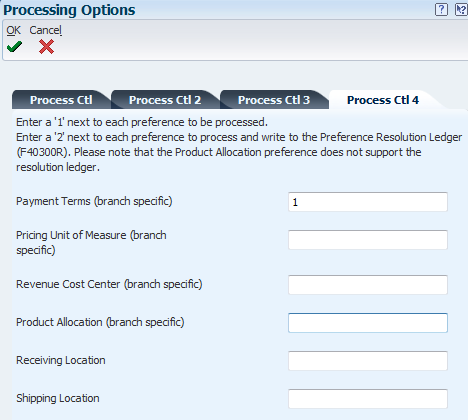The height and width of the screenshot is (420, 468).
Task: Click the context help pointer icon
Action: pos(461,9)
